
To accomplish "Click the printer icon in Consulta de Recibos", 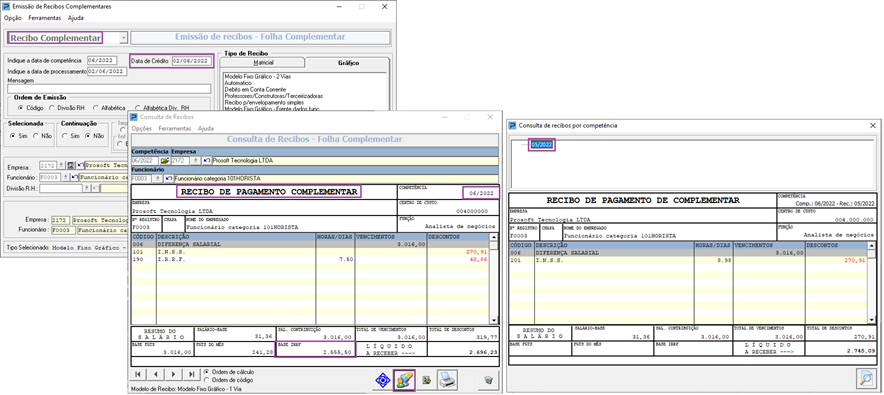I will click(447, 380).
